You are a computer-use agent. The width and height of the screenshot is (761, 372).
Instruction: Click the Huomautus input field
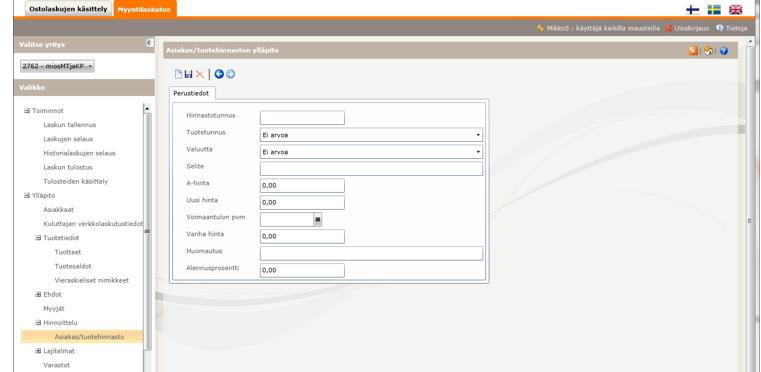tap(371, 254)
